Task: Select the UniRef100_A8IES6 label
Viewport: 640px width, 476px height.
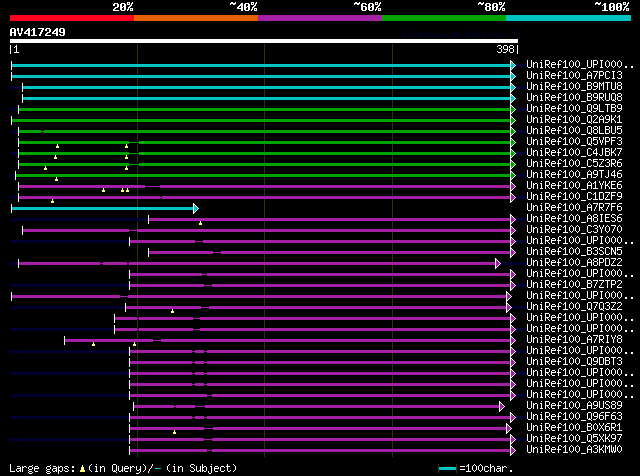Action: pyautogui.click(x=574, y=219)
